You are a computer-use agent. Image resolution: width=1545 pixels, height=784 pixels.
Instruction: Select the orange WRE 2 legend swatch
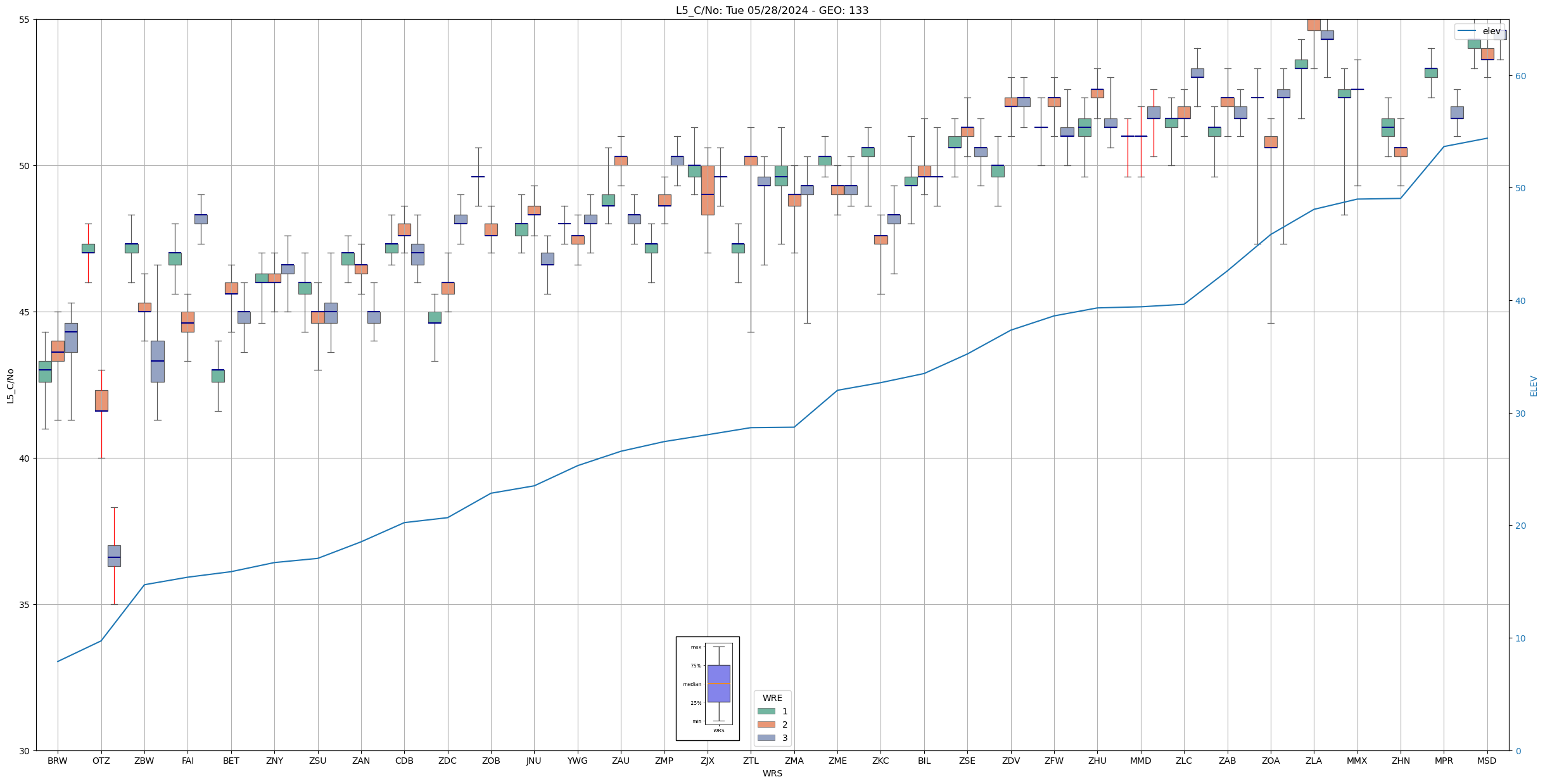(766, 724)
